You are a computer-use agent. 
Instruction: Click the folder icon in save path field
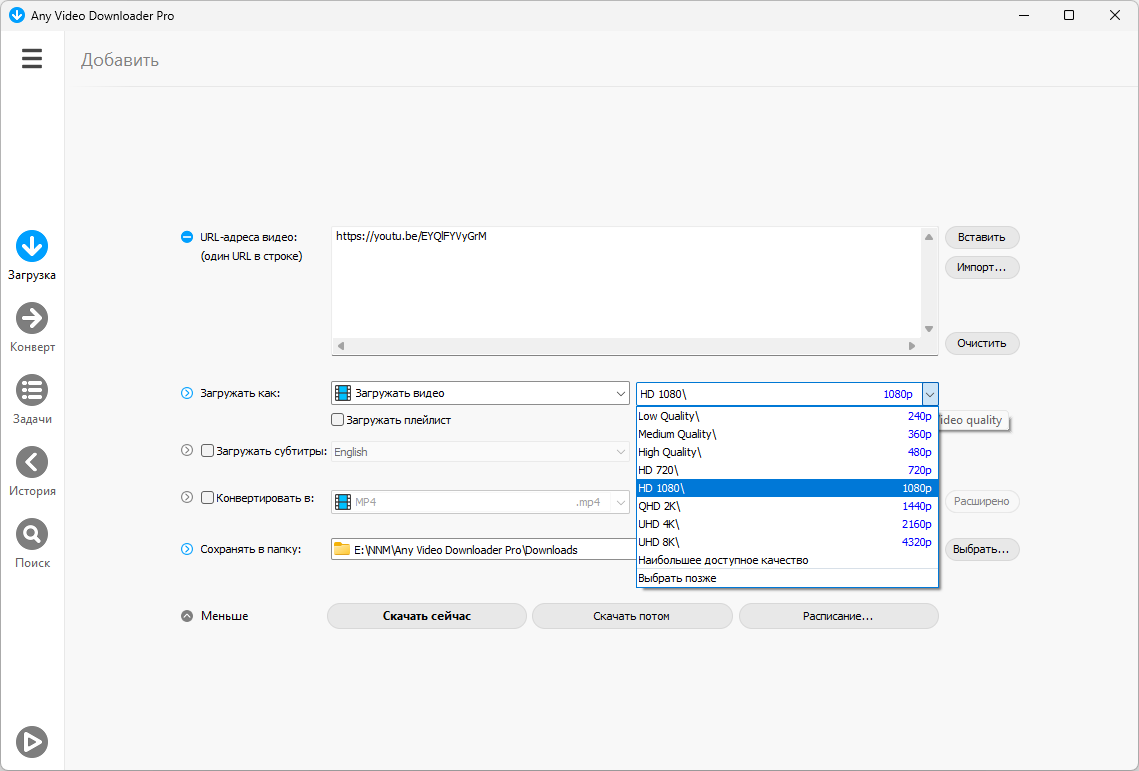point(342,549)
